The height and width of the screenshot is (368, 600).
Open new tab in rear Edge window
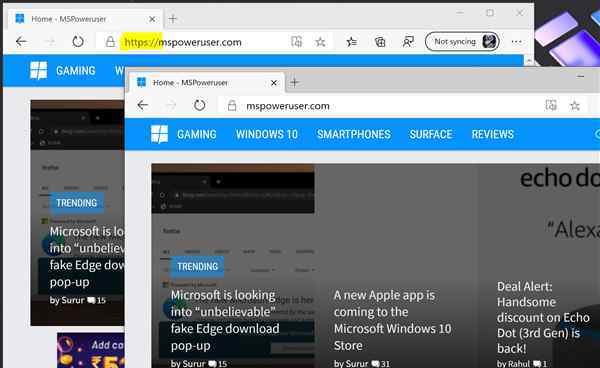click(x=173, y=18)
